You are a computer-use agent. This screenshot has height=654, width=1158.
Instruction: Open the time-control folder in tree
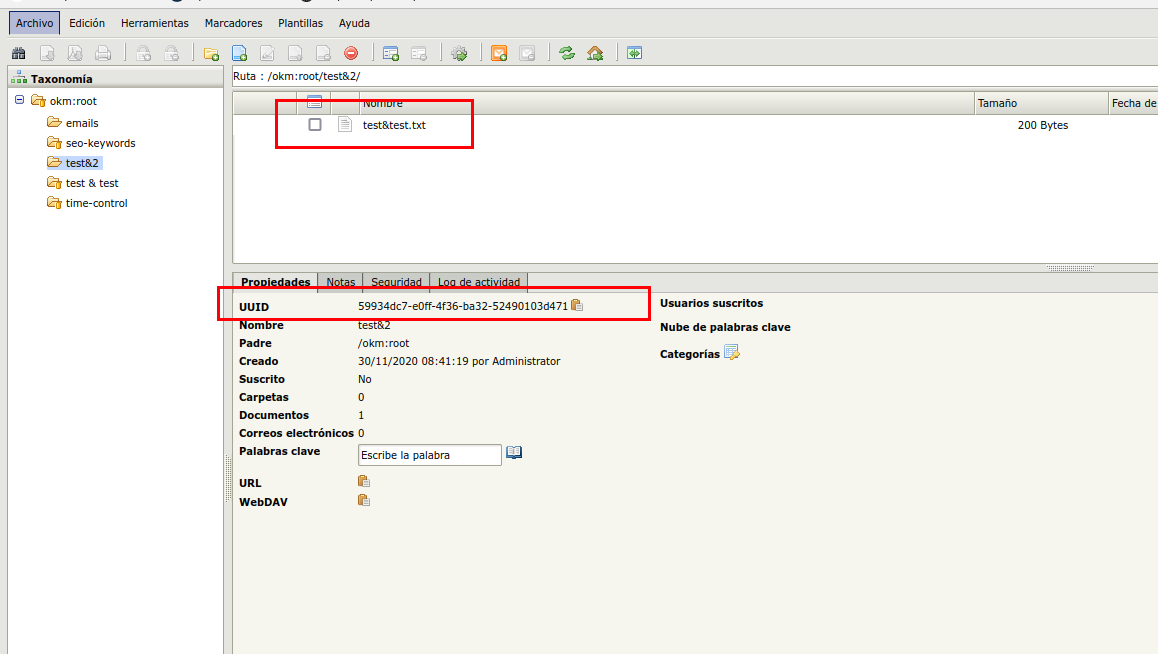[x=96, y=203]
